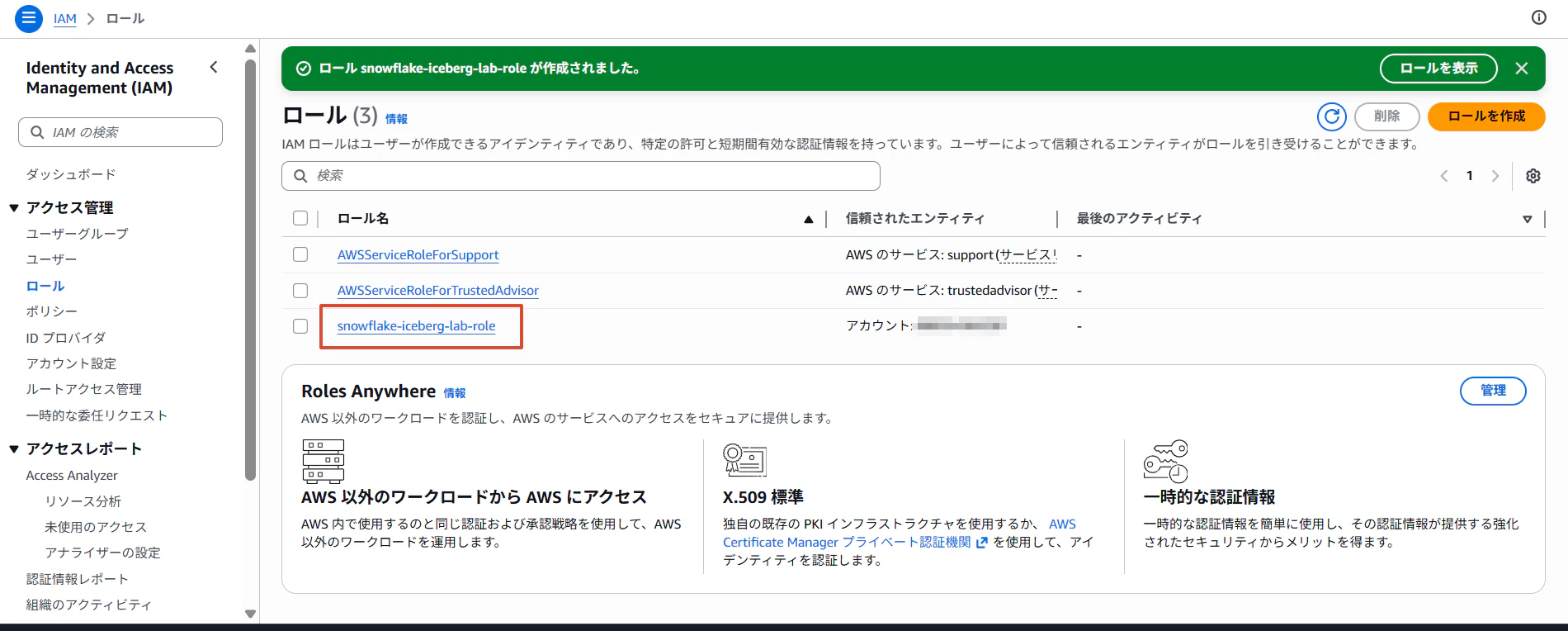Viewport: 1568px width, 631px height.
Task: Click the support service trusted entity cell
Action: pos(951,255)
